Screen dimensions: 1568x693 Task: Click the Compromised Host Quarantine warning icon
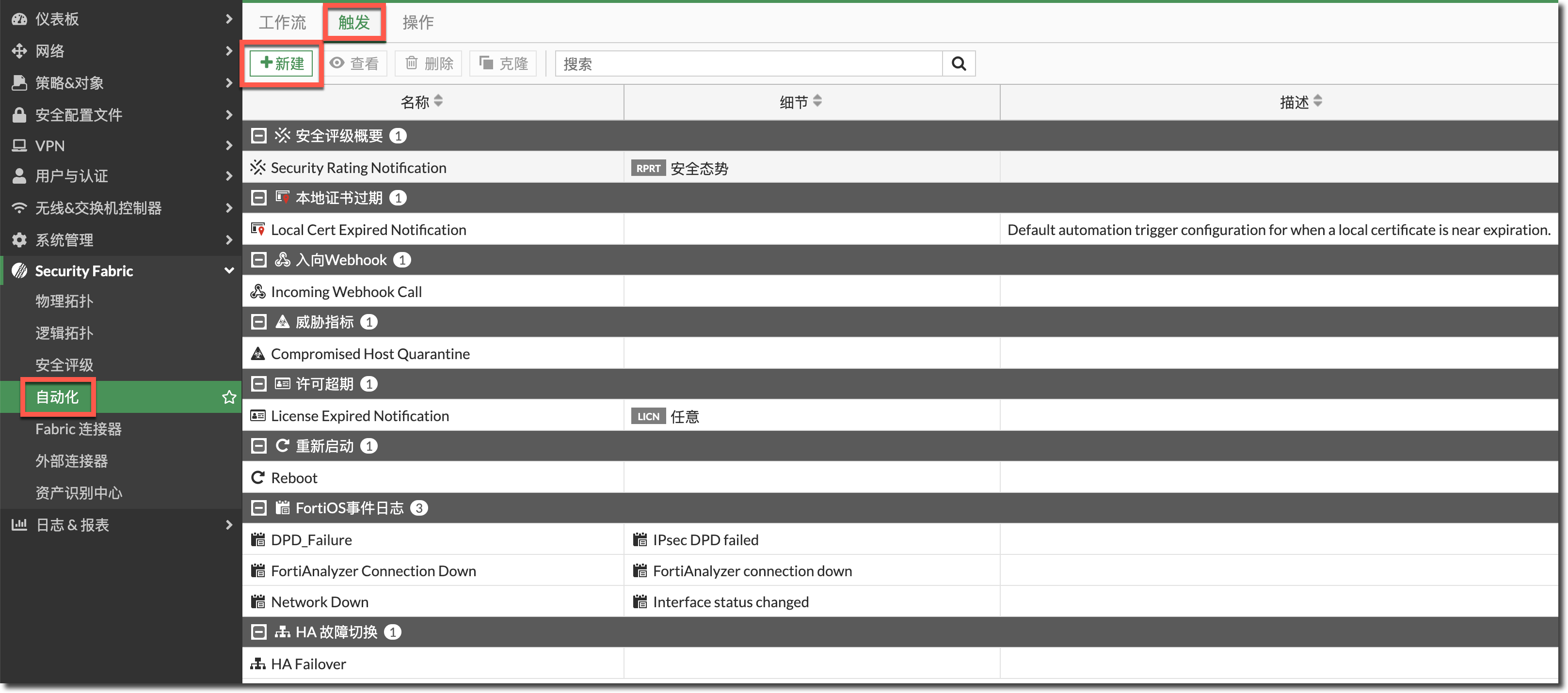tap(258, 353)
